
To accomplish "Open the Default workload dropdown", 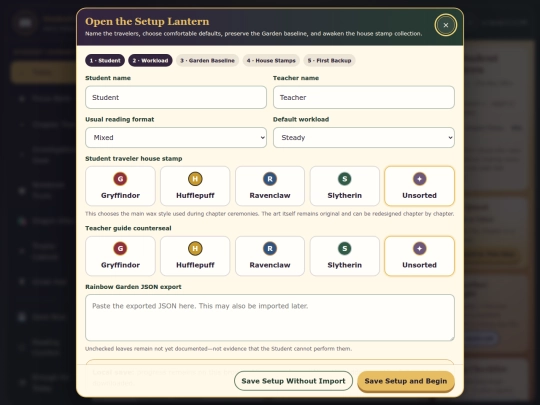I will (x=364, y=138).
